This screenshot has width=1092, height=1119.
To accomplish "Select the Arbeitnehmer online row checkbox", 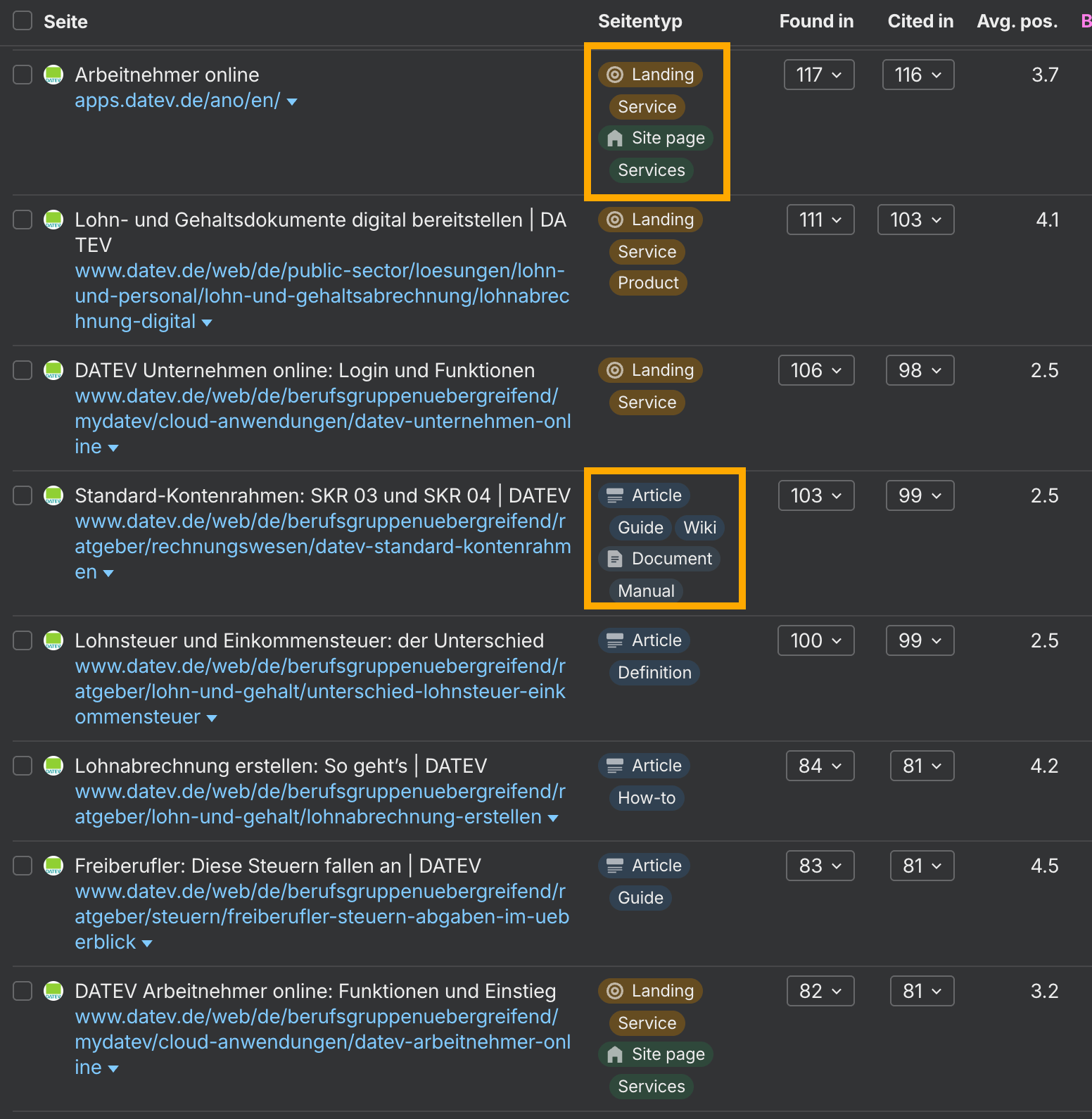I will coord(23,75).
